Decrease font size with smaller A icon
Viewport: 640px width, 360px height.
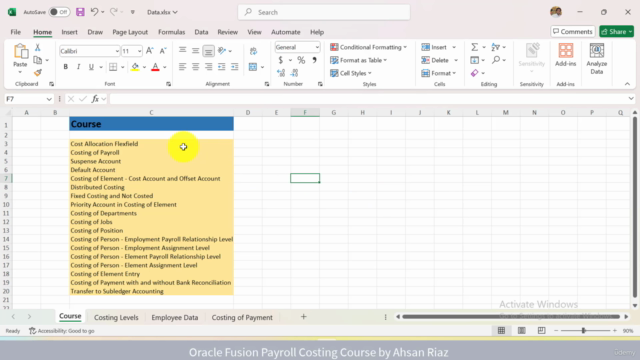click(x=162, y=51)
